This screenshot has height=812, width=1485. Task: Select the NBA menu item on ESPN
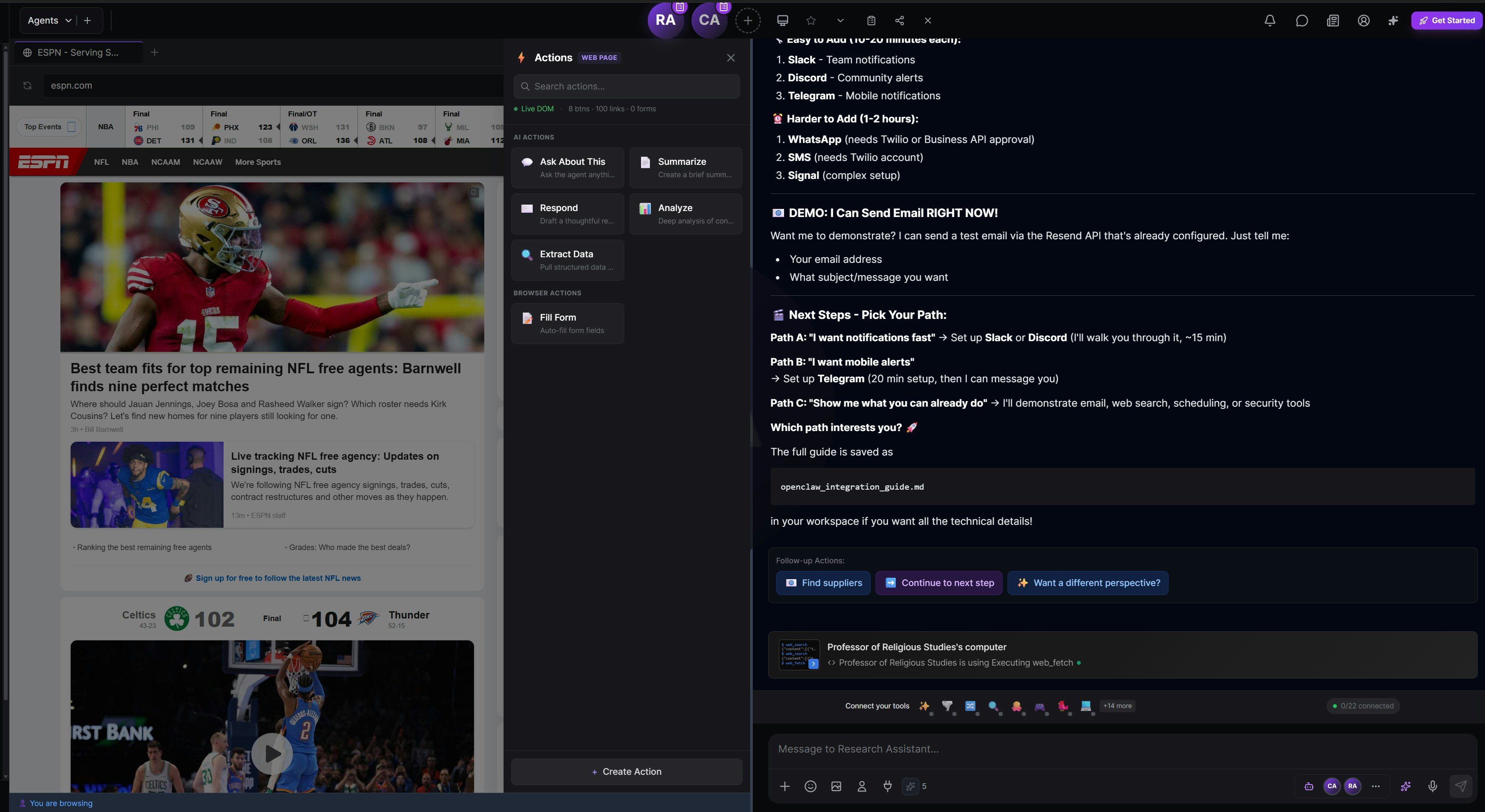(130, 162)
